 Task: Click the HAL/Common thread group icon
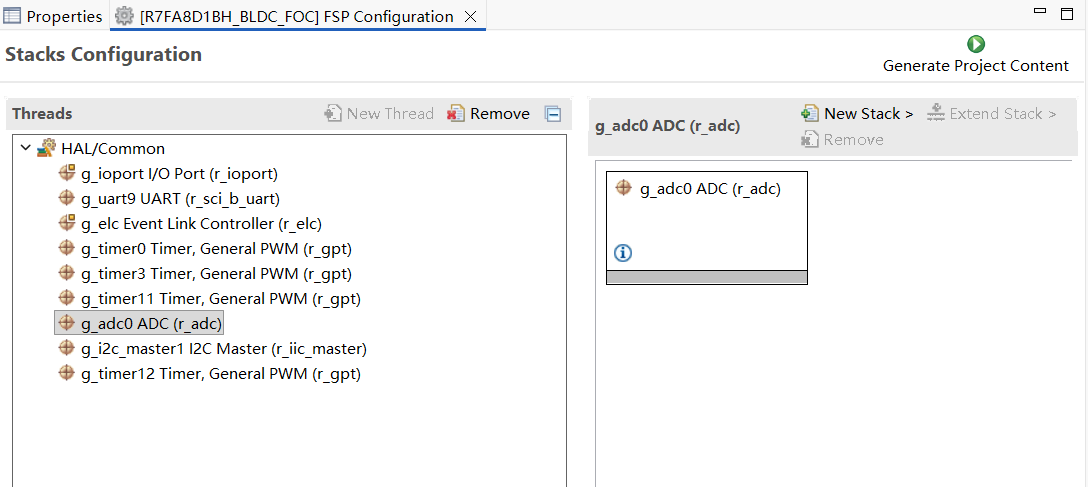click(x=46, y=149)
